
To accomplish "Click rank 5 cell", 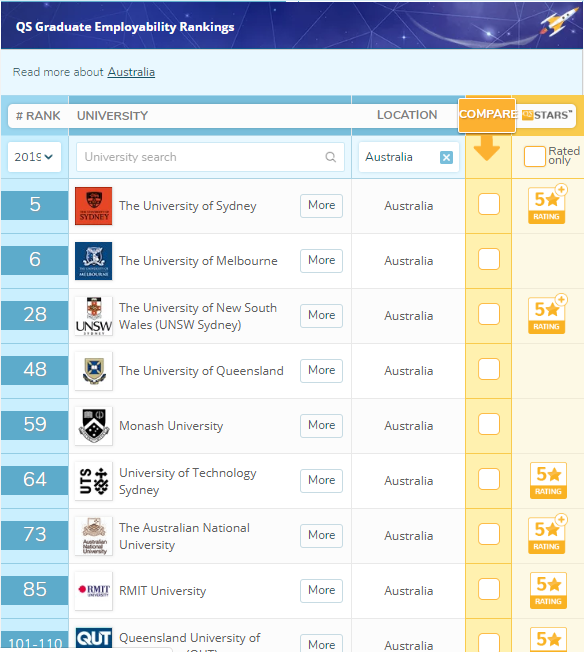I will pyautogui.click(x=35, y=205).
